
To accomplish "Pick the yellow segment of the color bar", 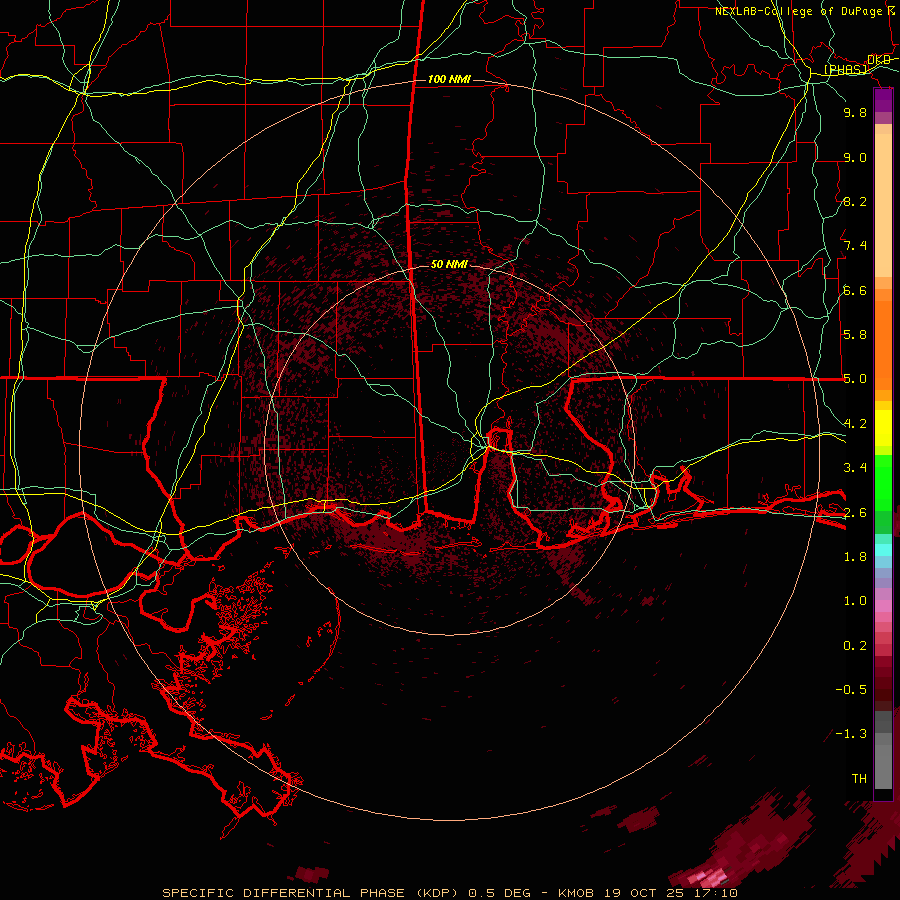I will 883,428.
